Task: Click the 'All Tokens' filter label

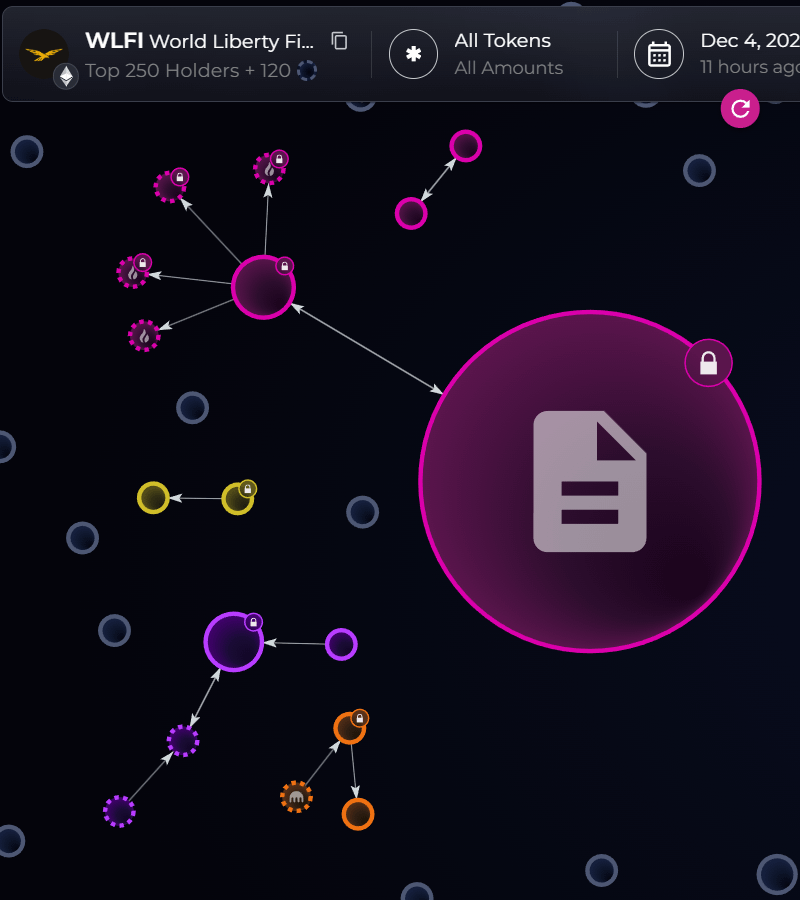Action: (503, 41)
